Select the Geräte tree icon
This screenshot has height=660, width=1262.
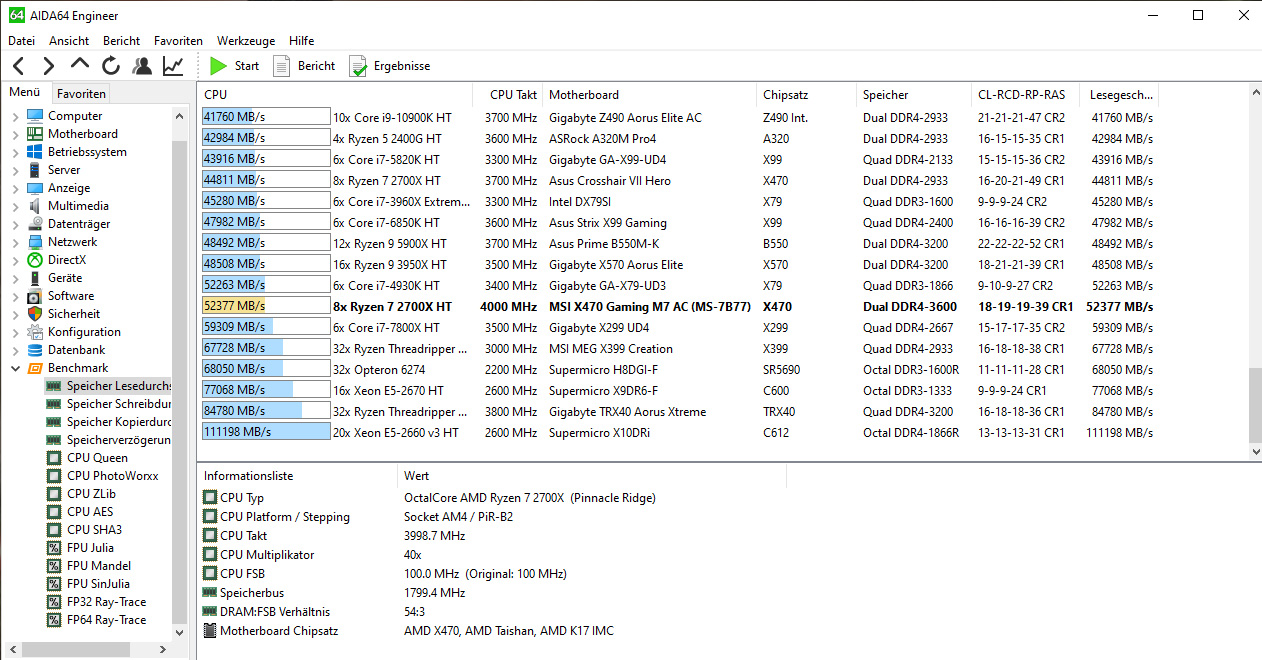(35, 278)
